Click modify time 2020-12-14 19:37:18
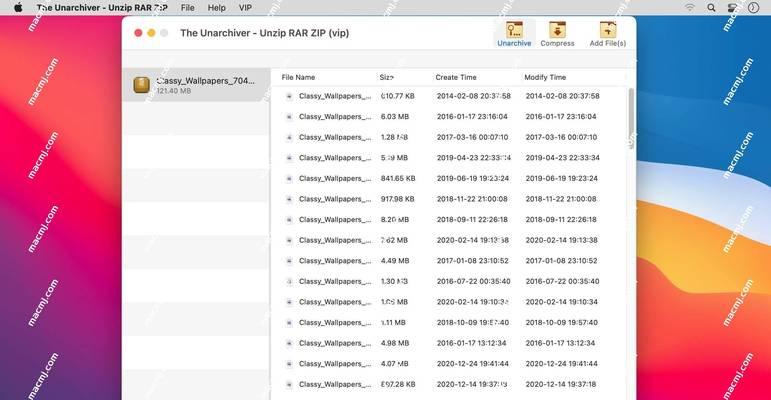This screenshot has width=771, height=400. pyautogui.click(x=561, y=384)
